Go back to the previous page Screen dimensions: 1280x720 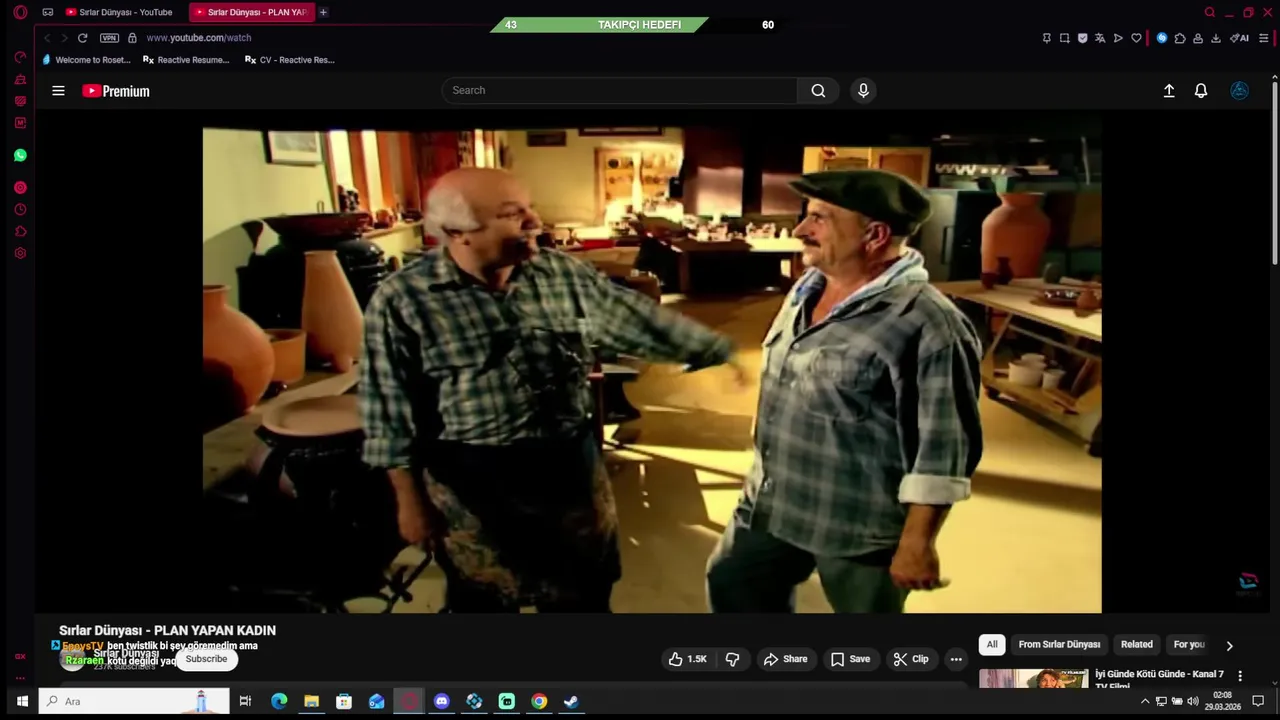[x=46, y=38]
